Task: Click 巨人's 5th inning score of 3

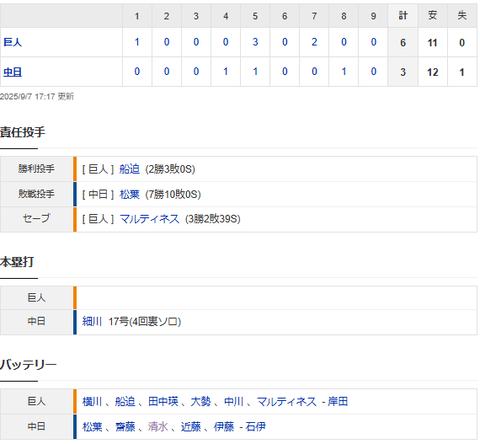Action: (x=255, y=42)
